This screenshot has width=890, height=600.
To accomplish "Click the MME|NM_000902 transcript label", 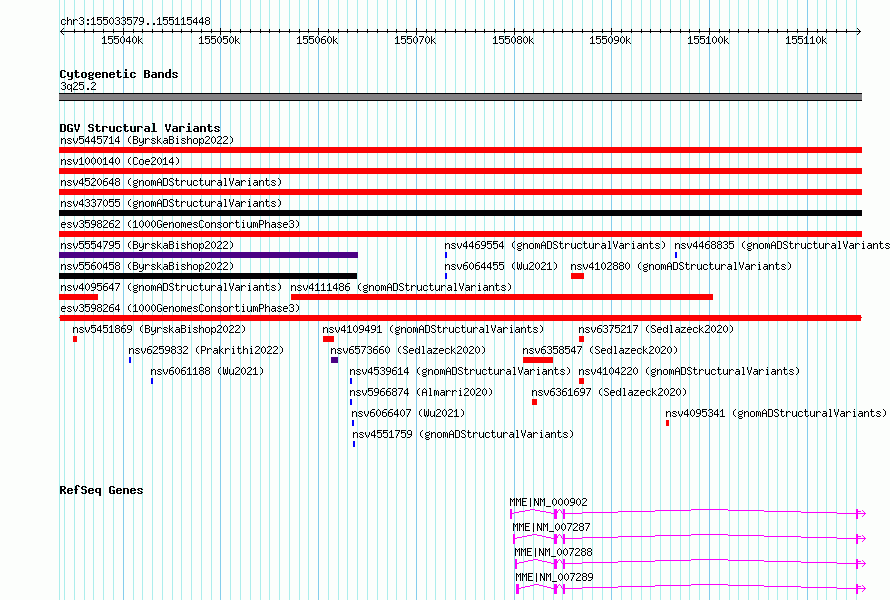I will [x=548, y=502].
